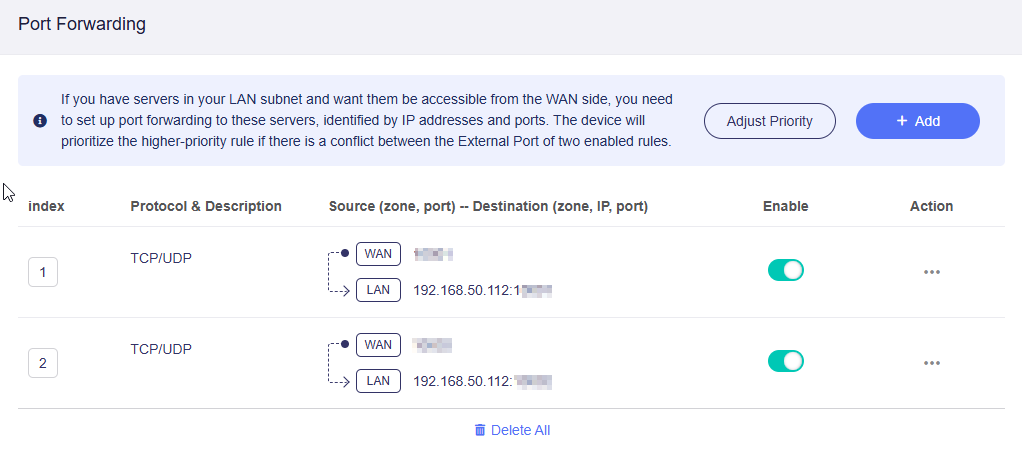This screenshot has height=450, width=1022.
Task: Add a new port forwarding rule
Action: (917, 121)
